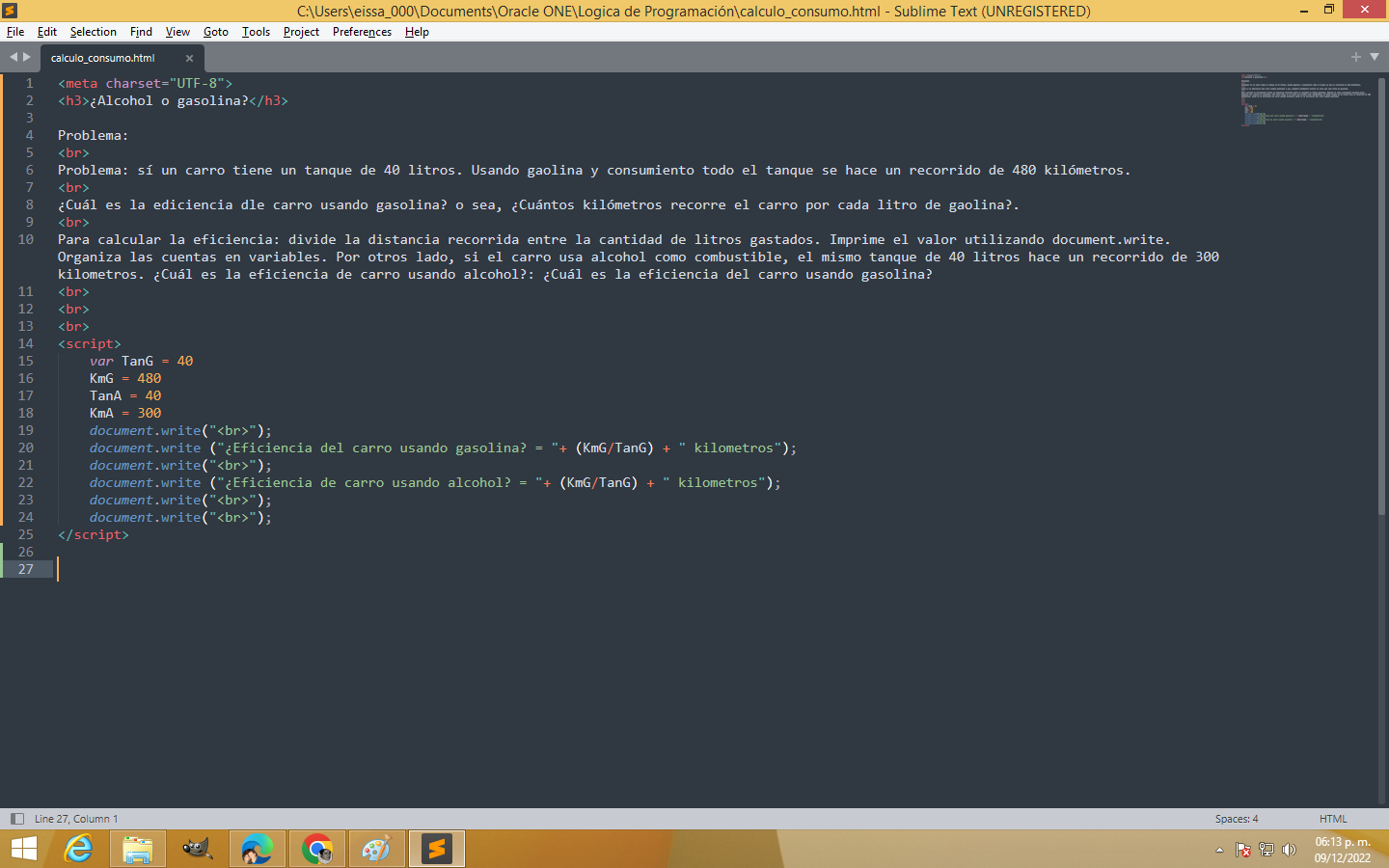Image resolution: width=1389 pixels, height=868 pixels.
Task: Minimize the Sublime Text window
Action: tap(1304, 11)
